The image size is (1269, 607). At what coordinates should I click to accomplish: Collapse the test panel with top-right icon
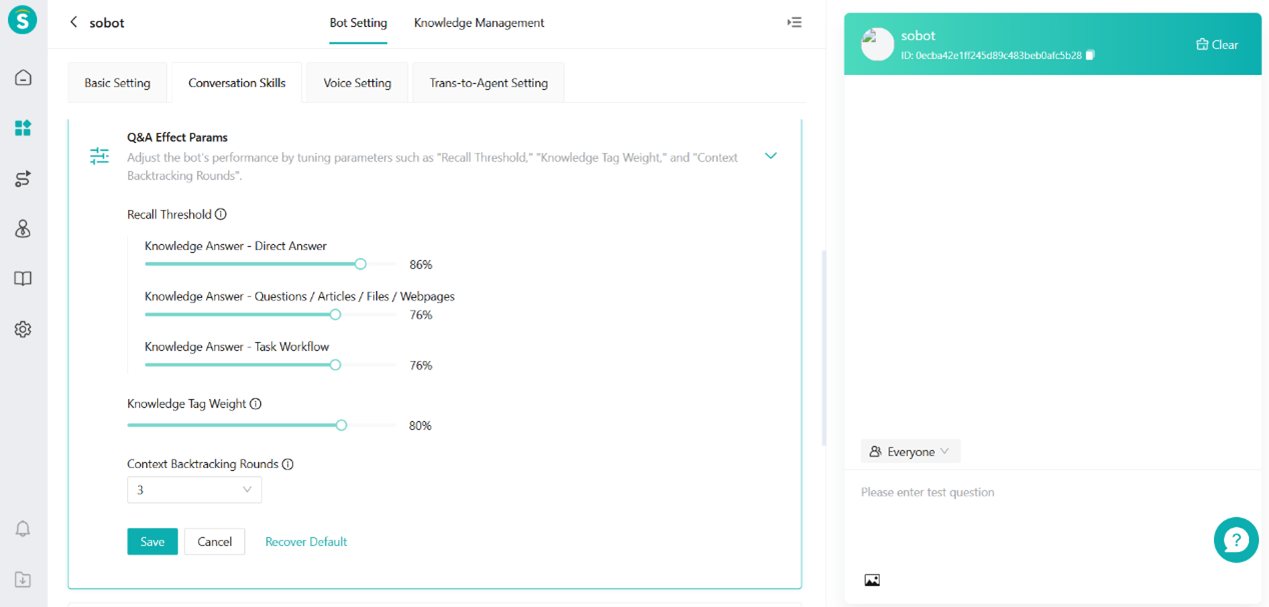(794, 22)
